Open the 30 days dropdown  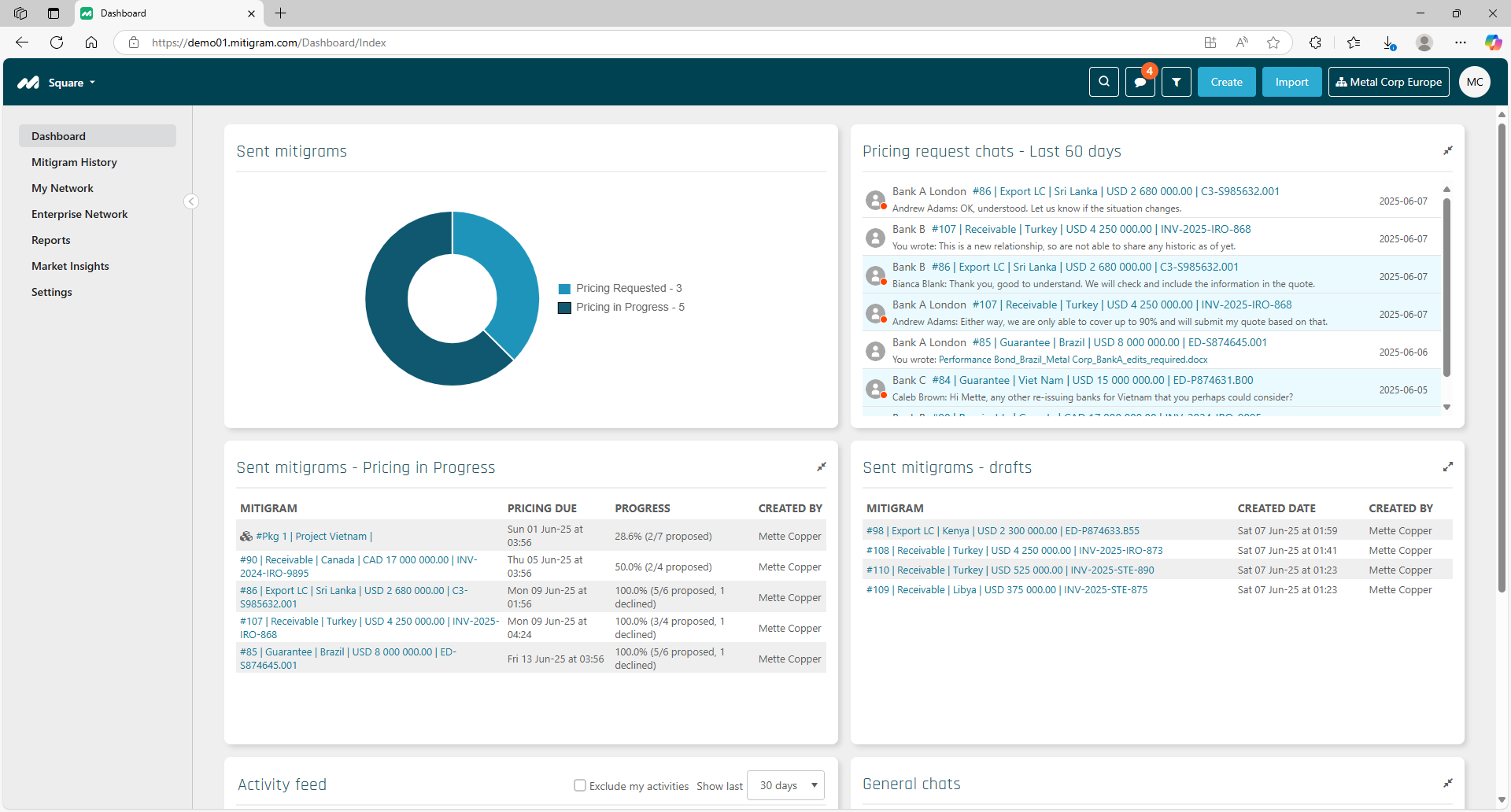[x=785, y=785]
